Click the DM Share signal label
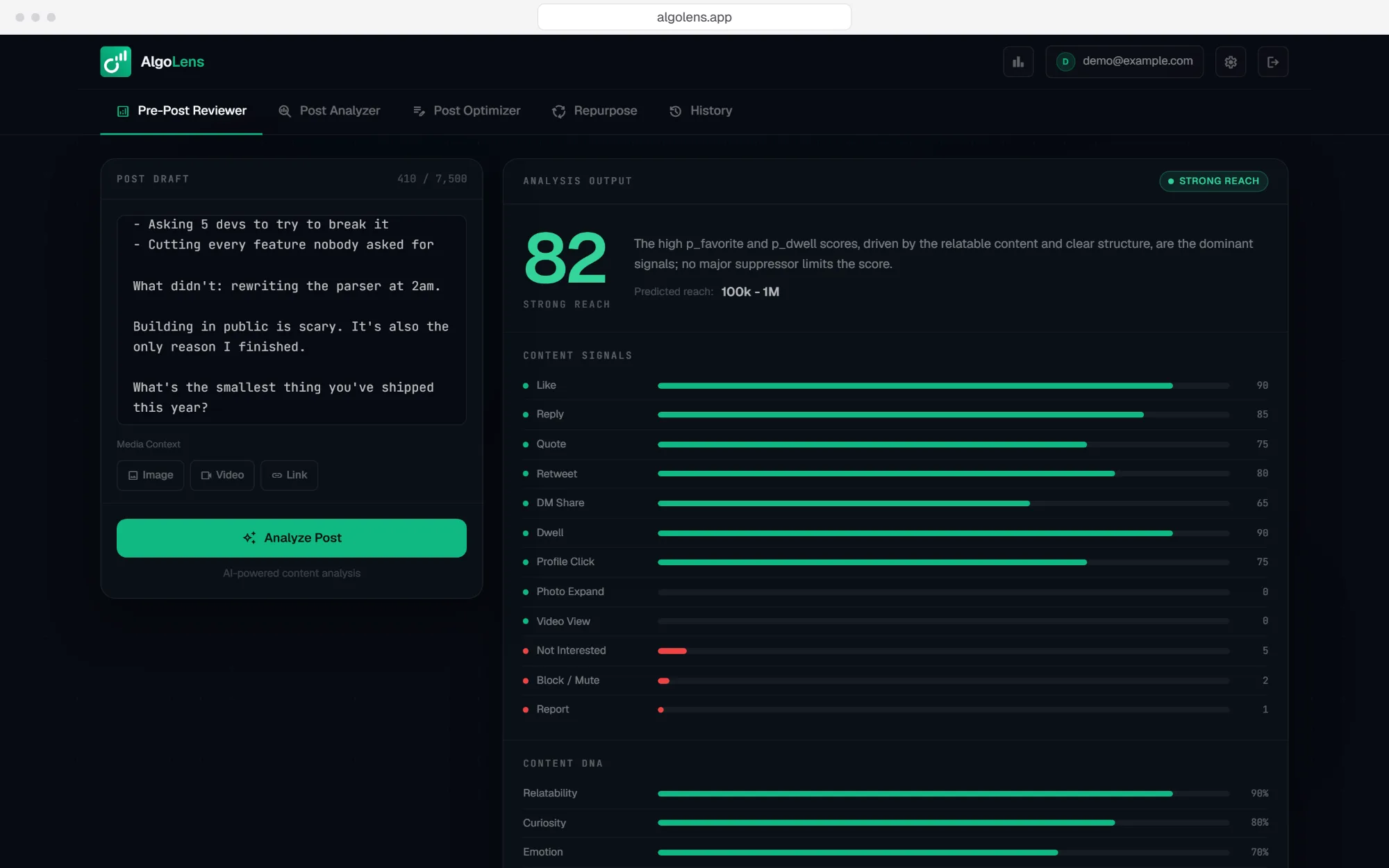This screenshot has height=868, width=1389. point(560,503)
